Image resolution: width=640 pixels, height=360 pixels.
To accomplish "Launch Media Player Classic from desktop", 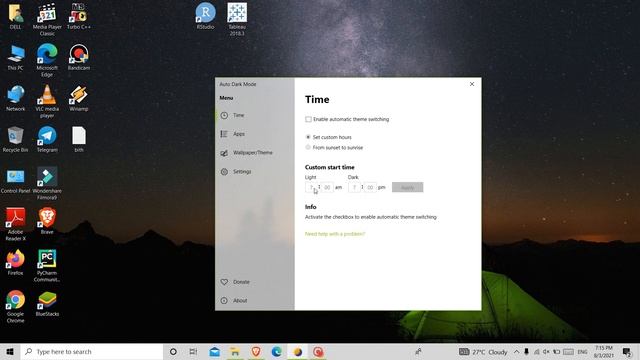I will pyautogui.click(x=47, y=19).
